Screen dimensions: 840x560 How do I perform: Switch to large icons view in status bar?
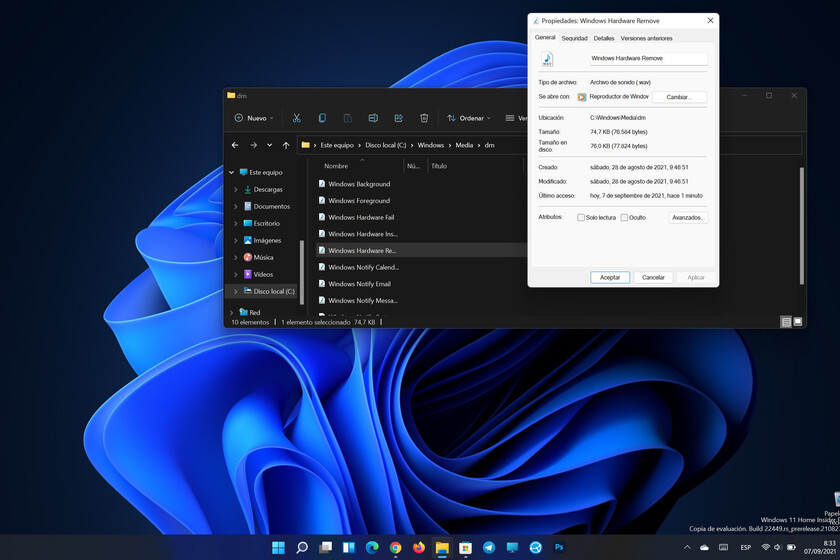[x=798, y=322]
